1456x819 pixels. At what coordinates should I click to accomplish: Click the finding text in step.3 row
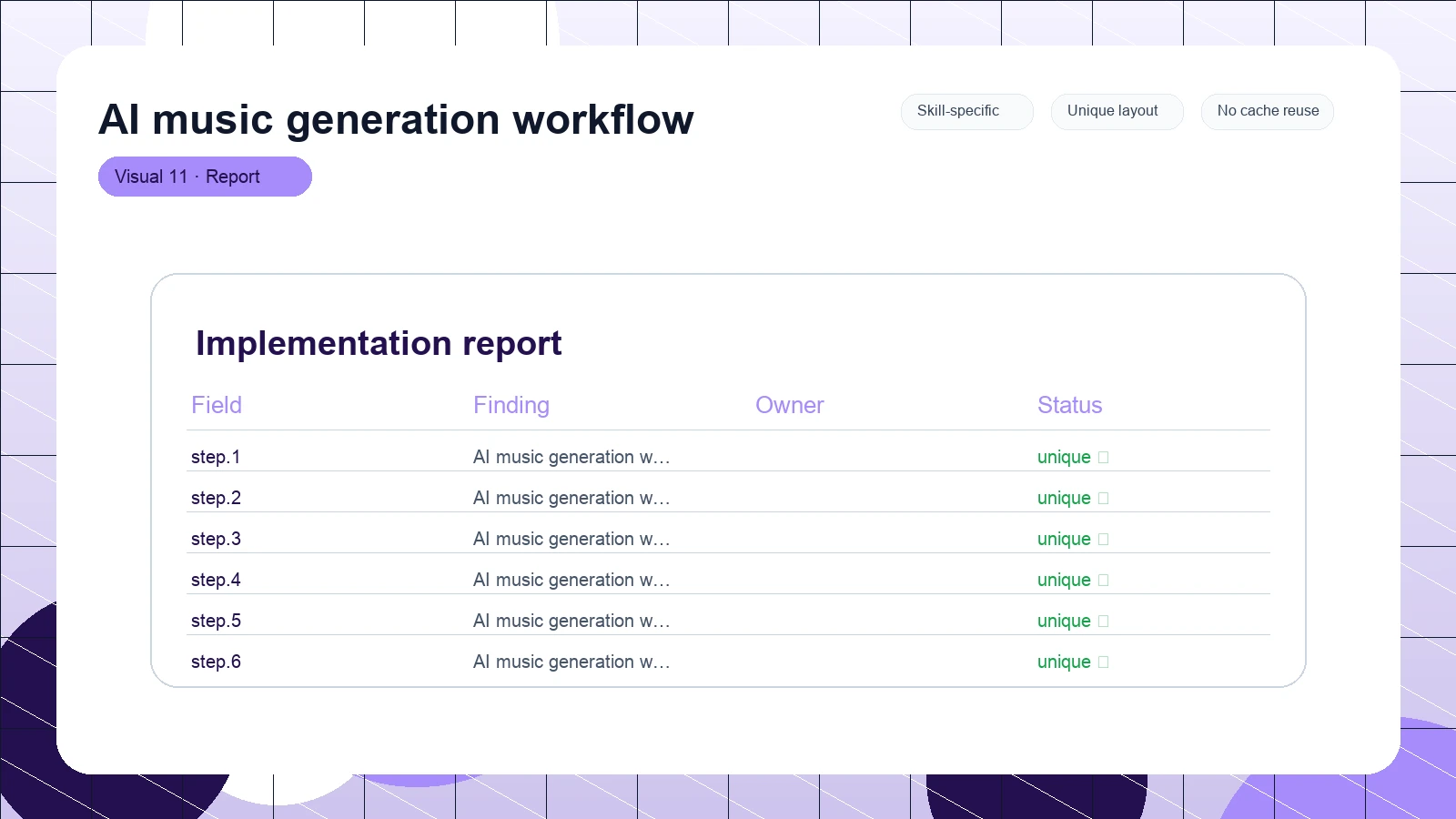[571, 539]
